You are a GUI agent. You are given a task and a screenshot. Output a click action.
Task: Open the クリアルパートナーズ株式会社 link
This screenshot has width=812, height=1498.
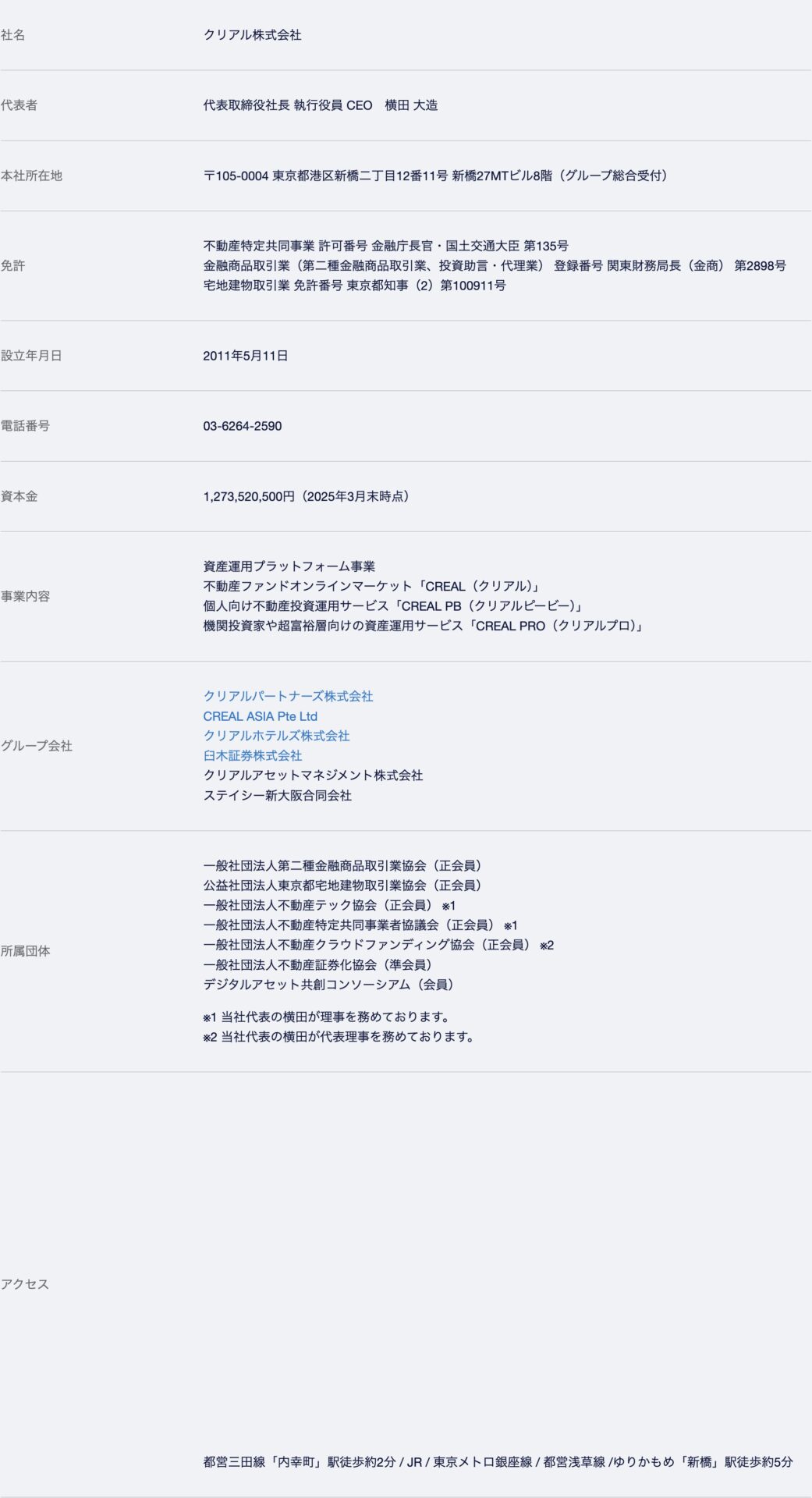(288, 696)
